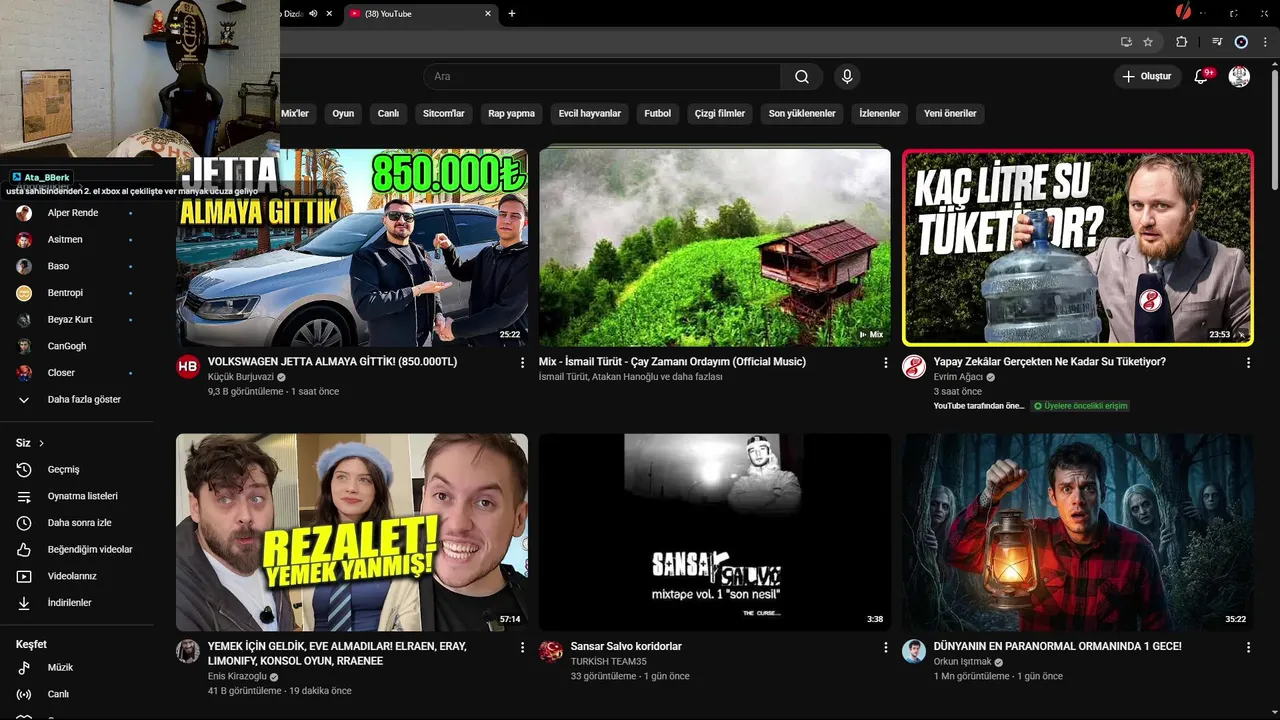Open the browser profile icon
The width and height of the screenshot is (1280, 720).
(x=1241, y=42)
